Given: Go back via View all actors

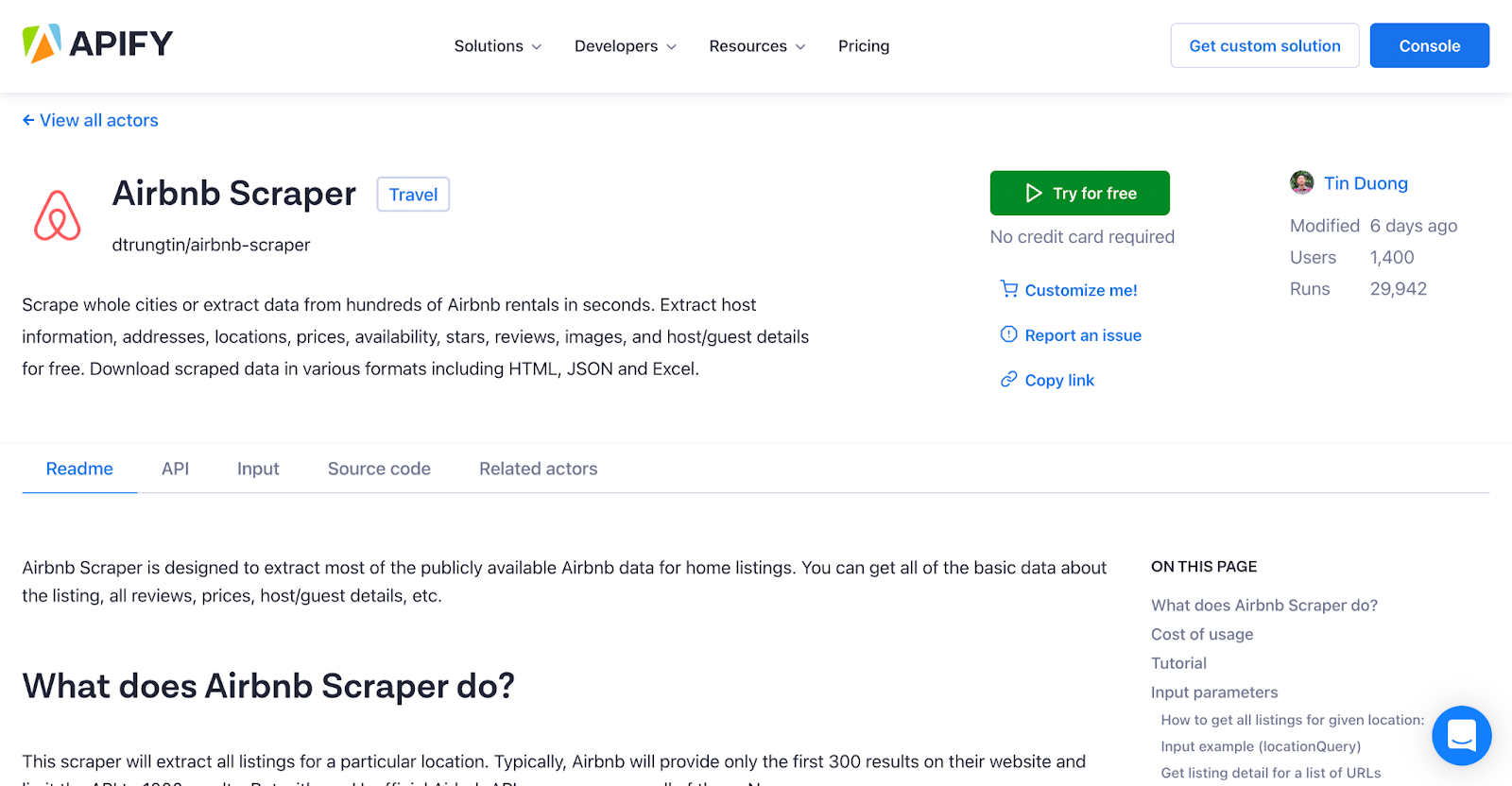Looking at the screenshot, I should click(90, 120).
